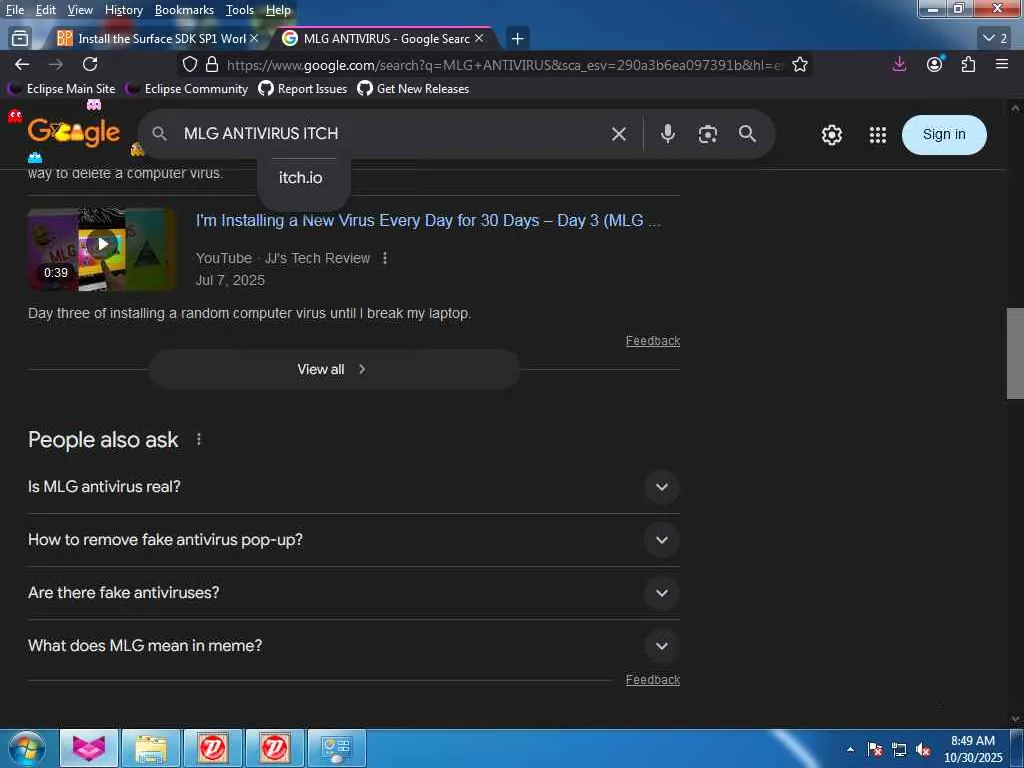Open the second red V taskbar app

click(274, 748)
